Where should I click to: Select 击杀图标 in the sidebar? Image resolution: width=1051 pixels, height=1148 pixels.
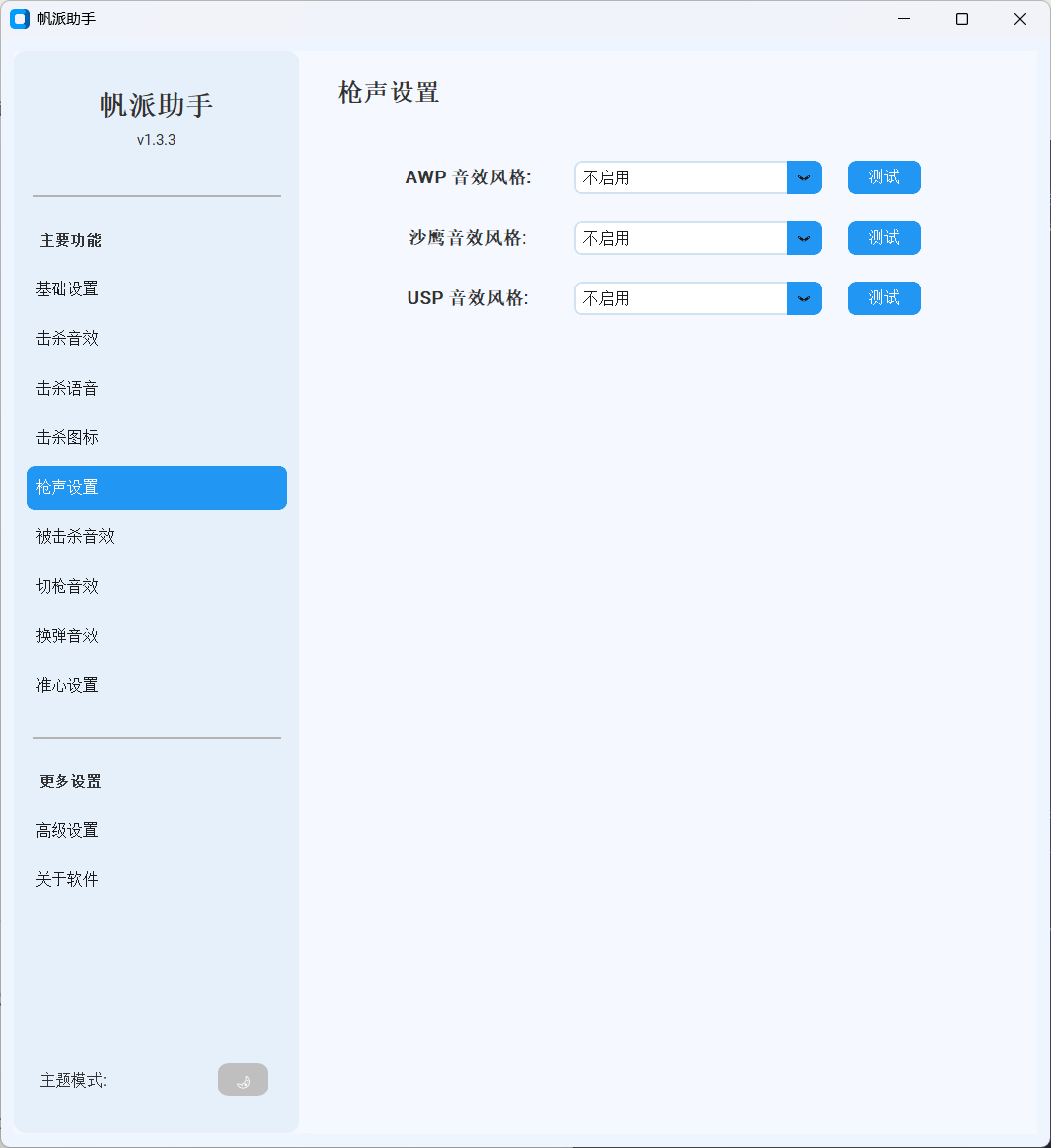(x=66, y=437)
